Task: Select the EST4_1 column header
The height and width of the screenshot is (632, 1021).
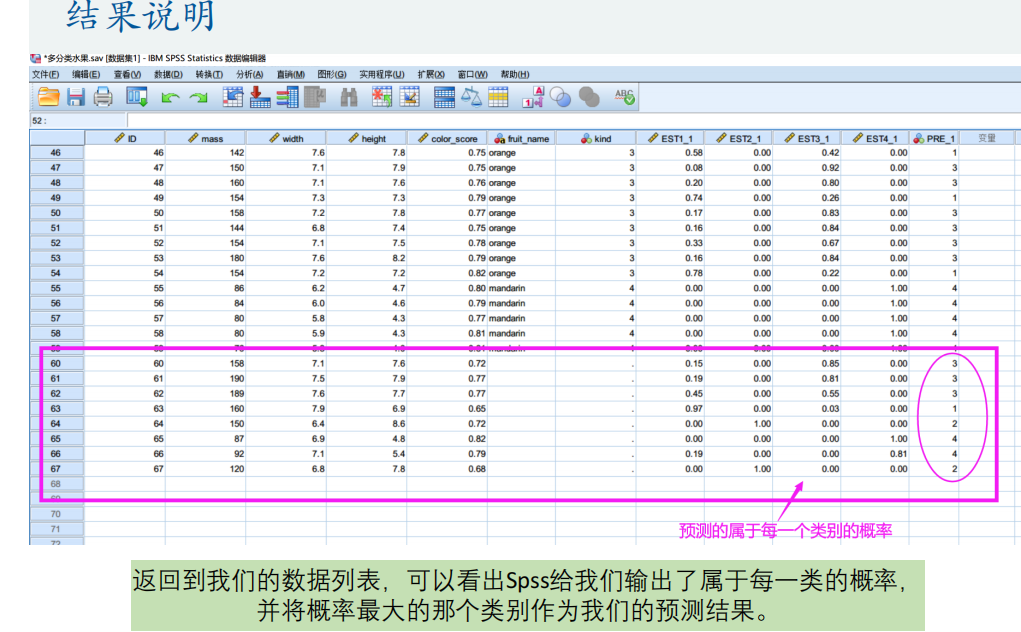Action: pyautogui.click(x=874, y=138)
